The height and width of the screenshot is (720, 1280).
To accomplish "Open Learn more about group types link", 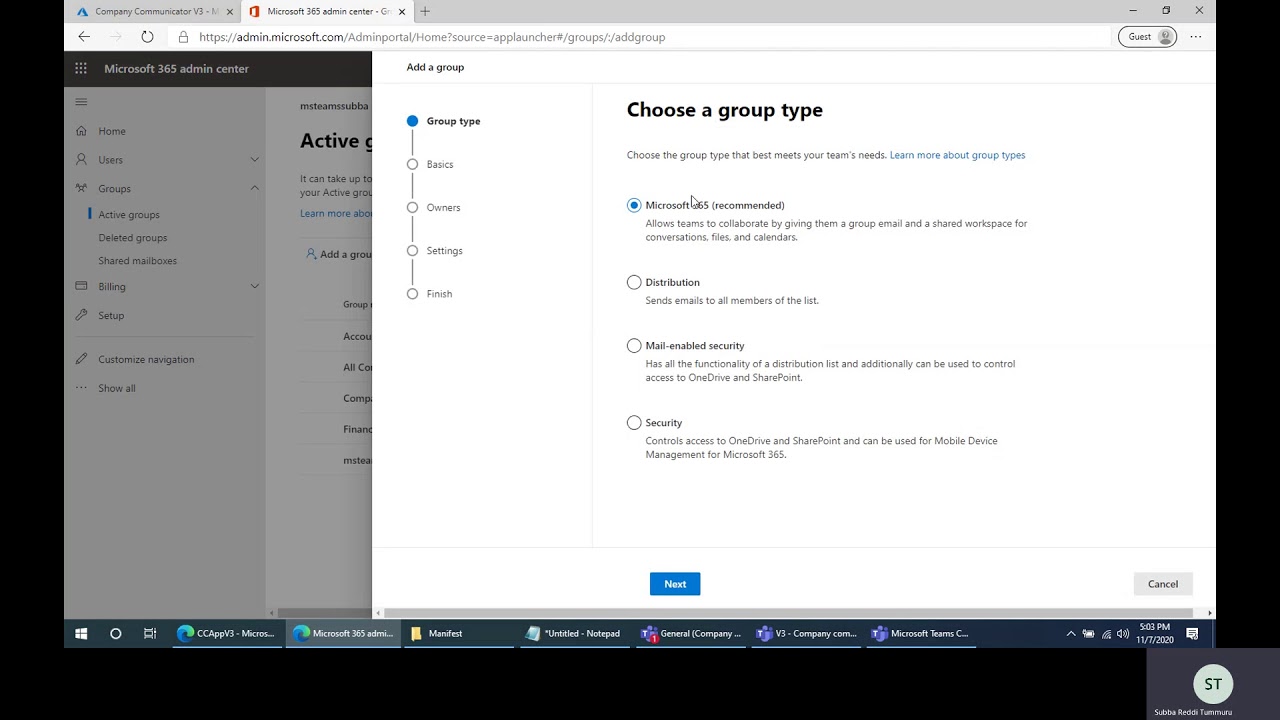I will click(957, 155).
